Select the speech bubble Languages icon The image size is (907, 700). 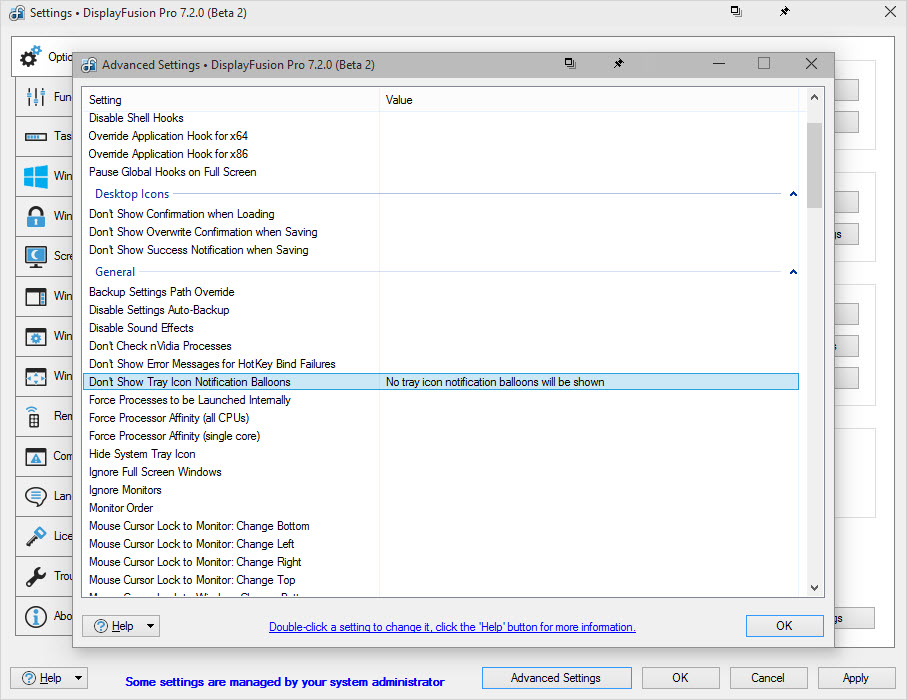(36, 497)
